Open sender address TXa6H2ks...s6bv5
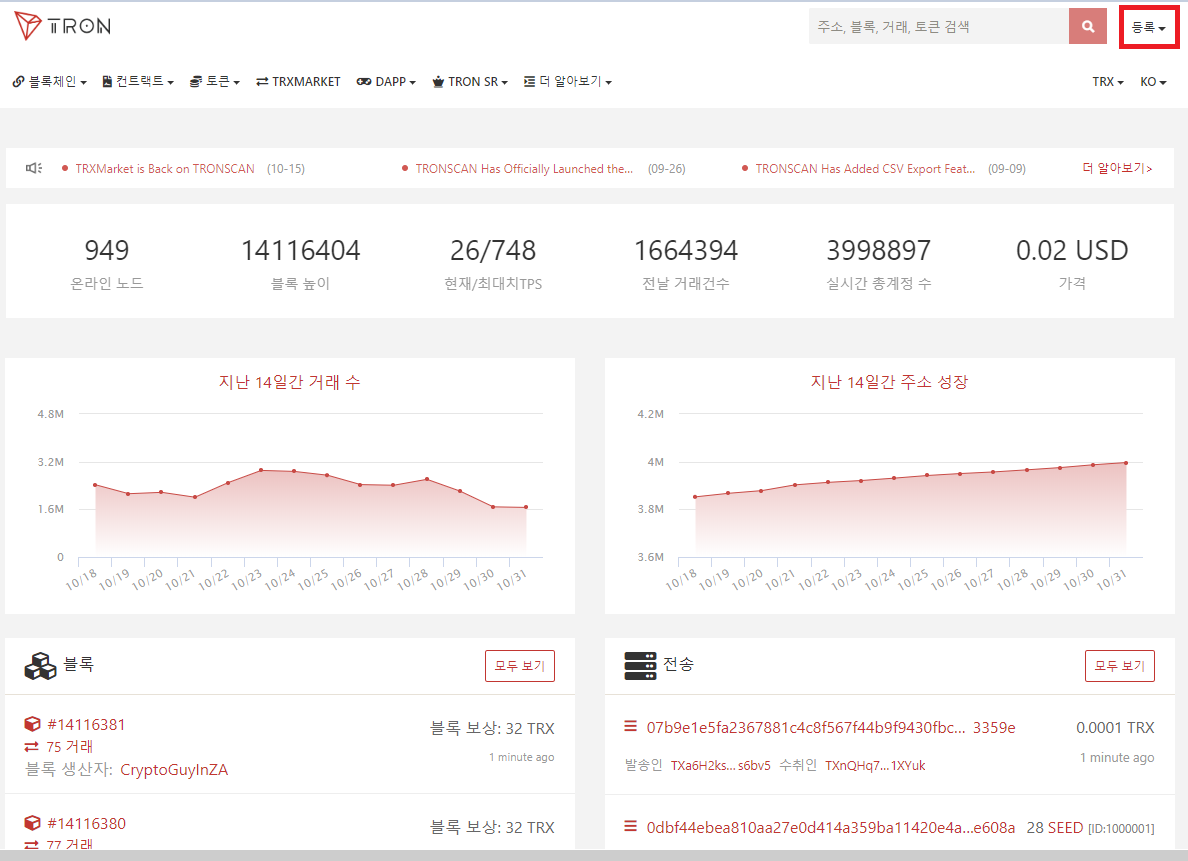The image size is (1188, 861). click(721, 766)
